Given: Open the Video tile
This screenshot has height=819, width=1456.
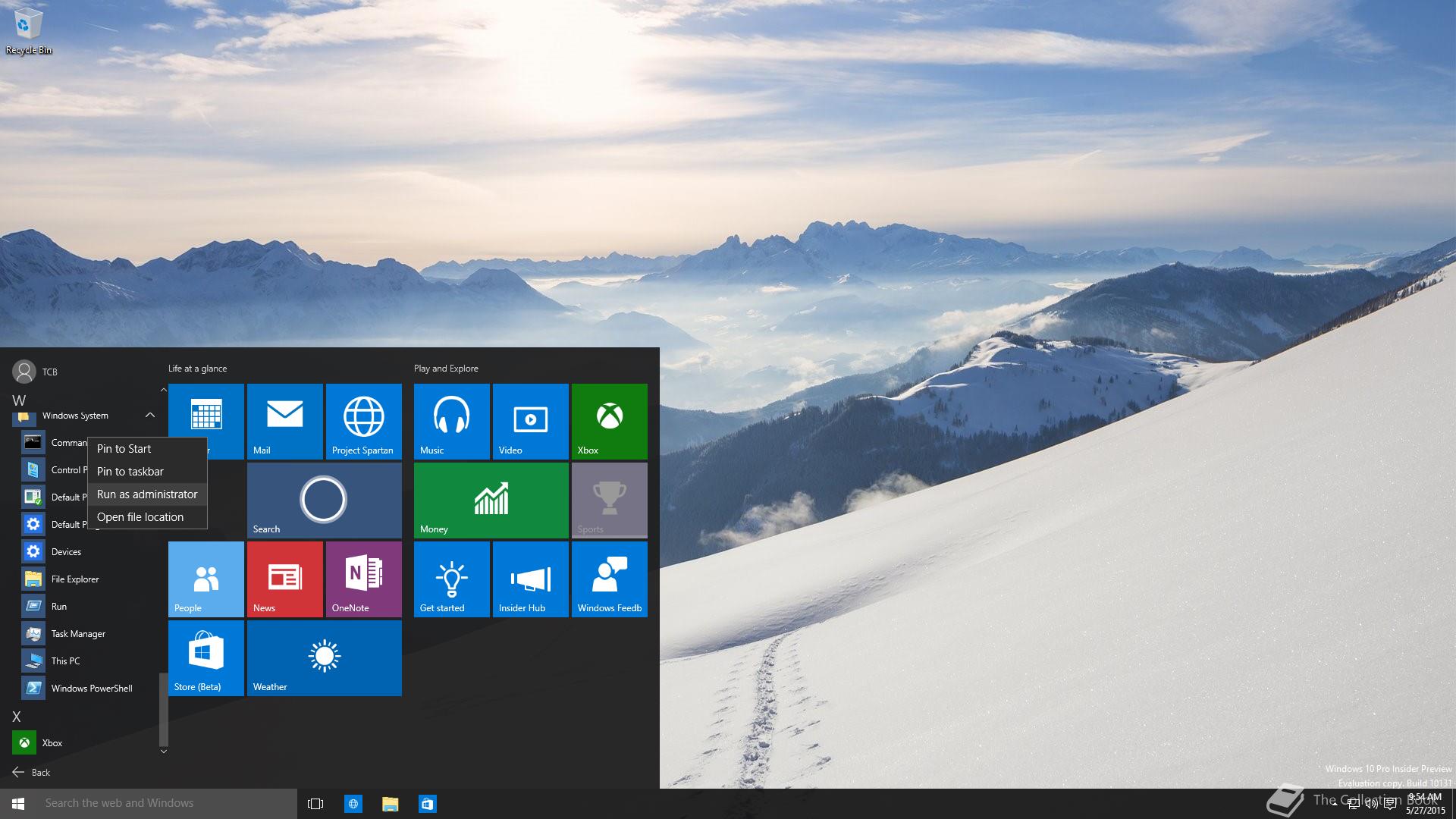Looking at the screenshot, I should [531, 422].
